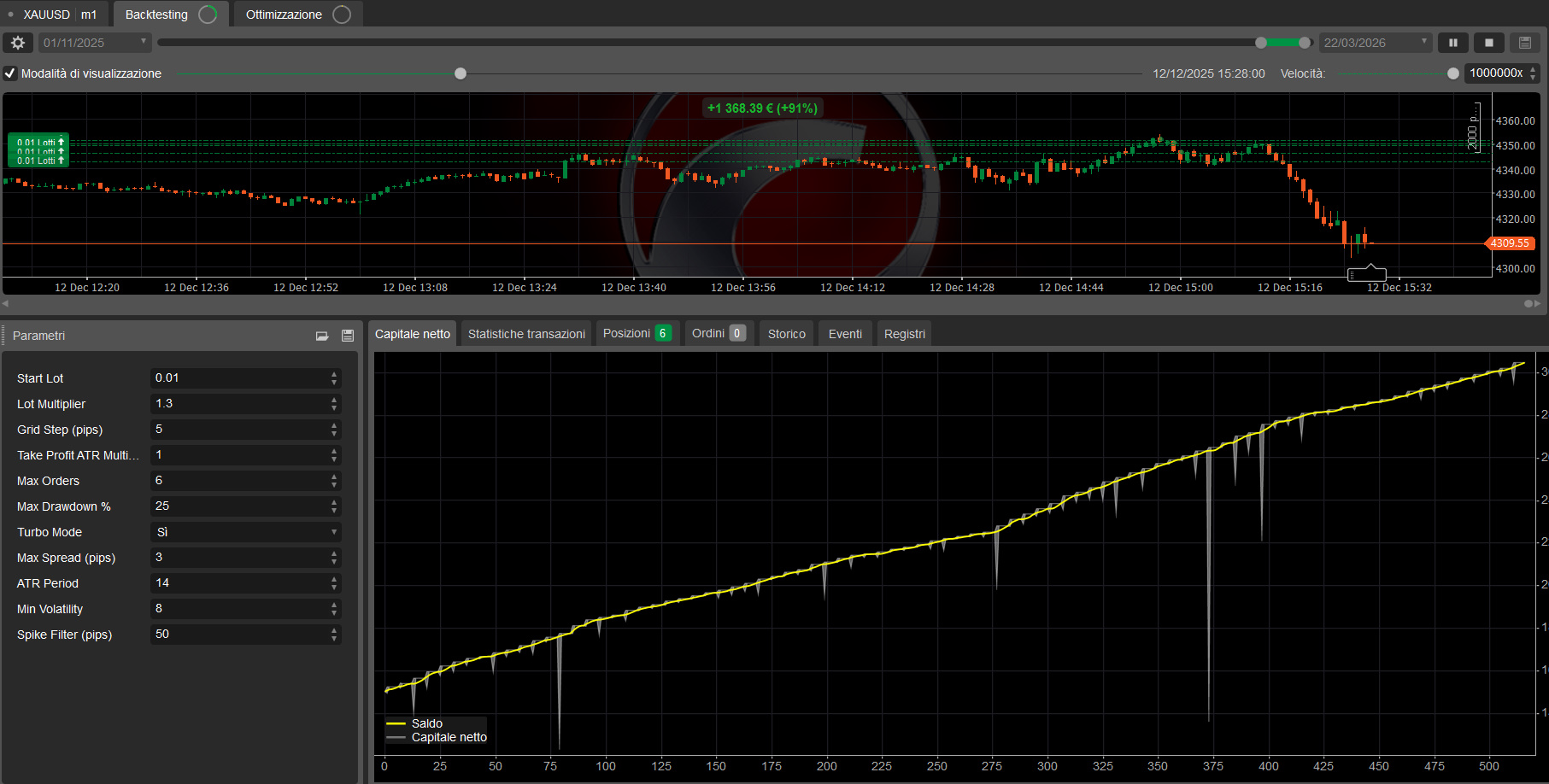Open the Posizioni tab
The height and width of the screenshot is (784, 1549).
(636, 333)
